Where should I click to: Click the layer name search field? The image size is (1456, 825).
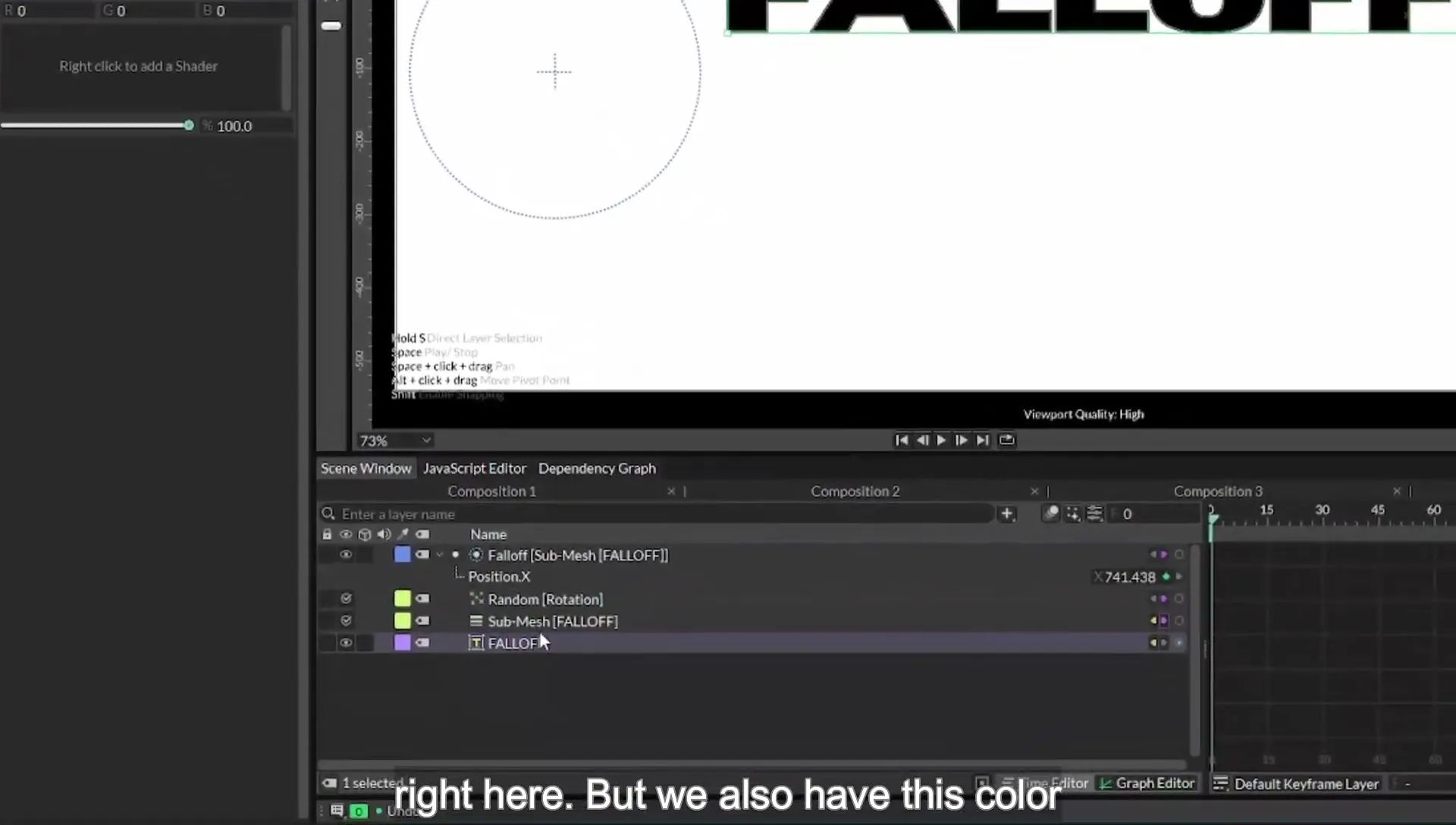tap(656, 514)
